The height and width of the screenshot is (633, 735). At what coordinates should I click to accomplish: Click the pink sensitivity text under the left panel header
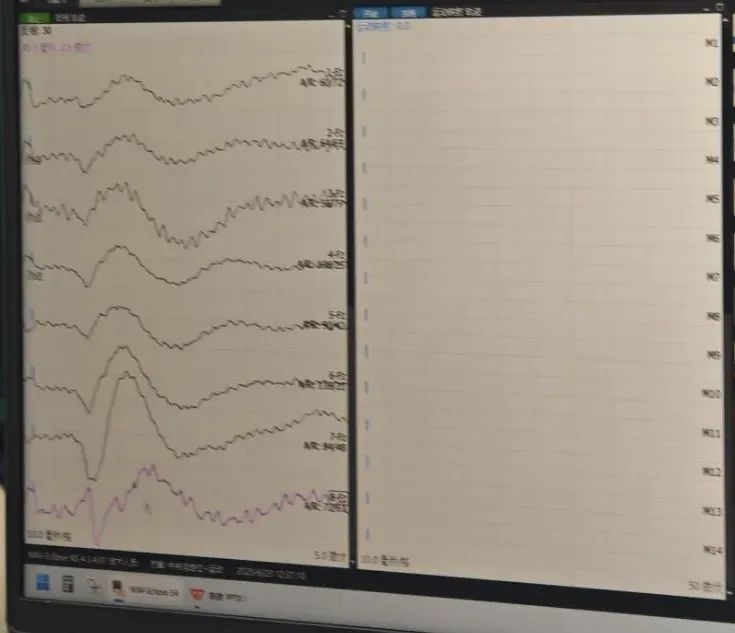click(56, 47)
